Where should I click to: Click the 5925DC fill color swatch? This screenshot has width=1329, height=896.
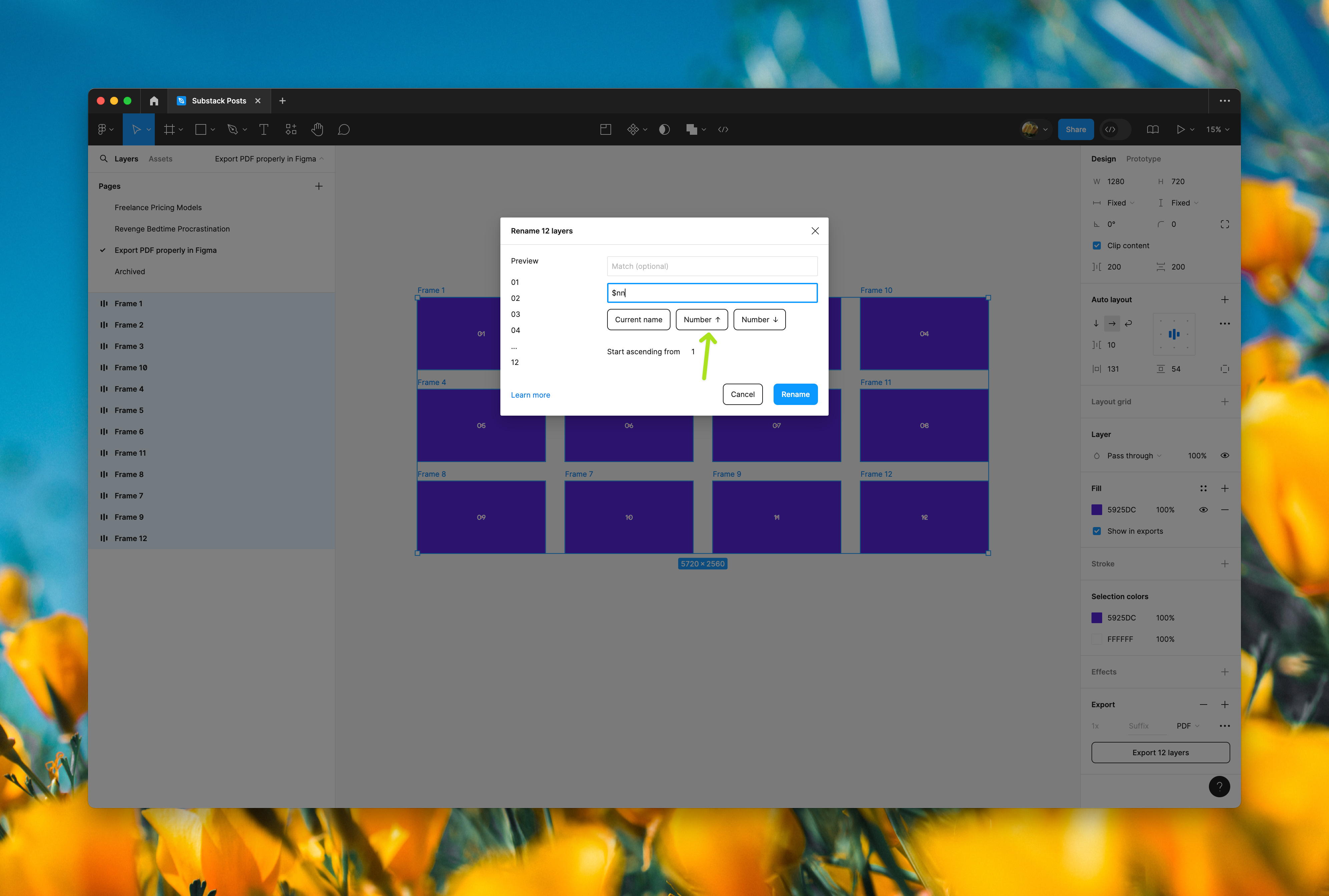(1096, 510)
